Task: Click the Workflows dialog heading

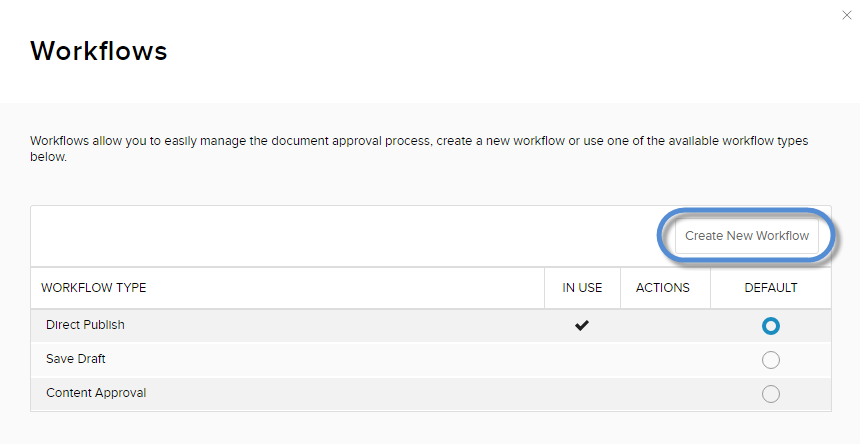Action: (x=99, y=51)
